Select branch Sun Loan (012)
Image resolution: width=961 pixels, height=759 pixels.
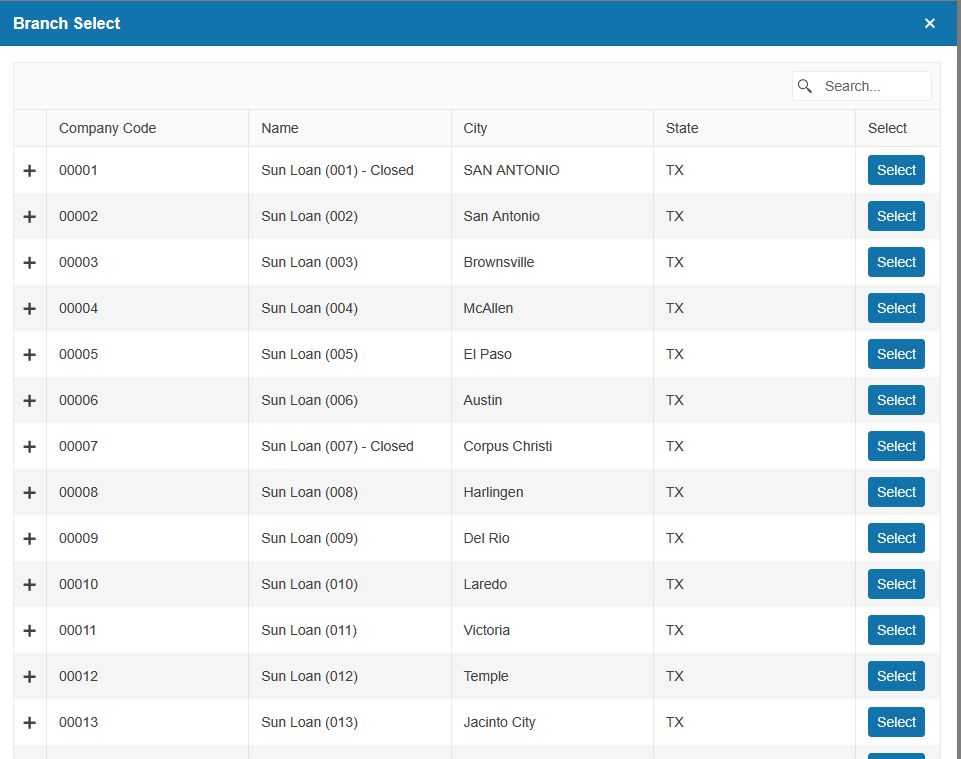pyautogui.click(x=896, y=676)
